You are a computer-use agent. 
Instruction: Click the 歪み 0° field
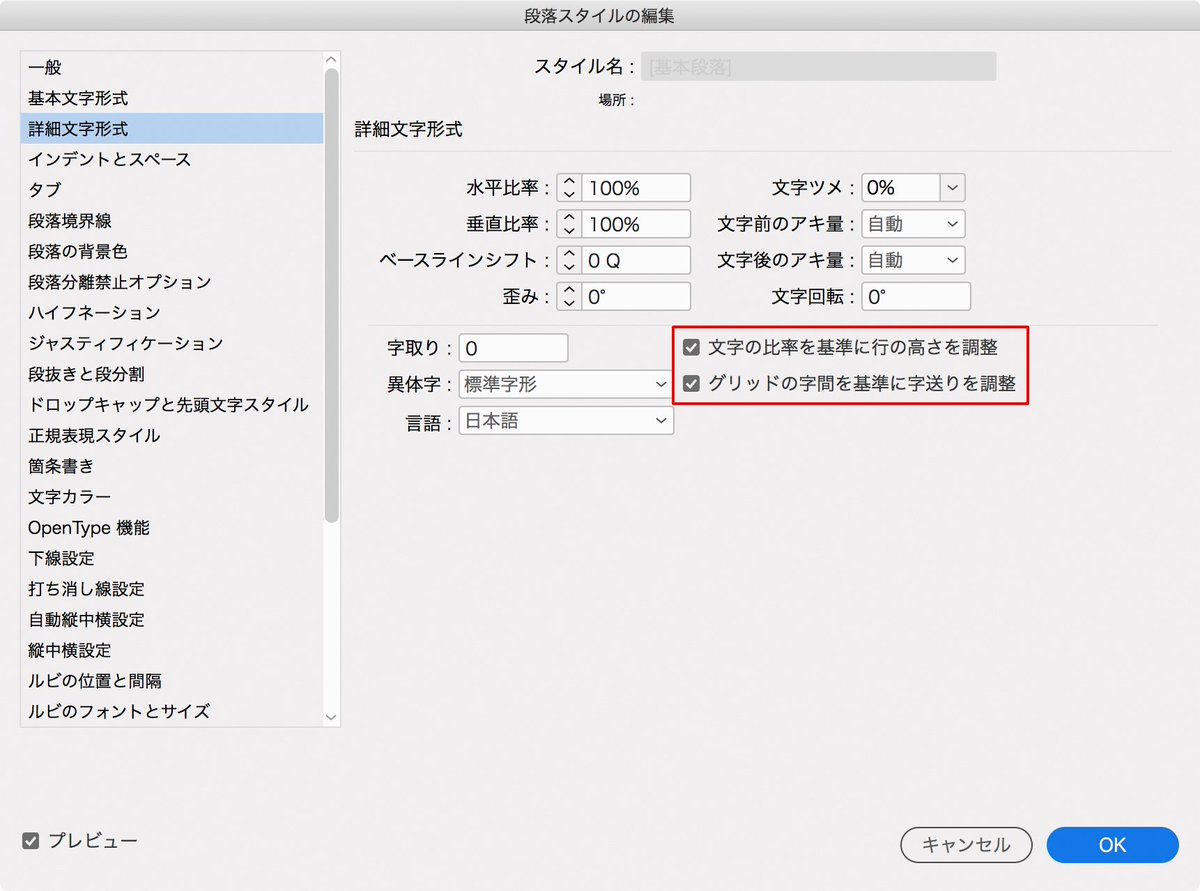pos(636,296)
